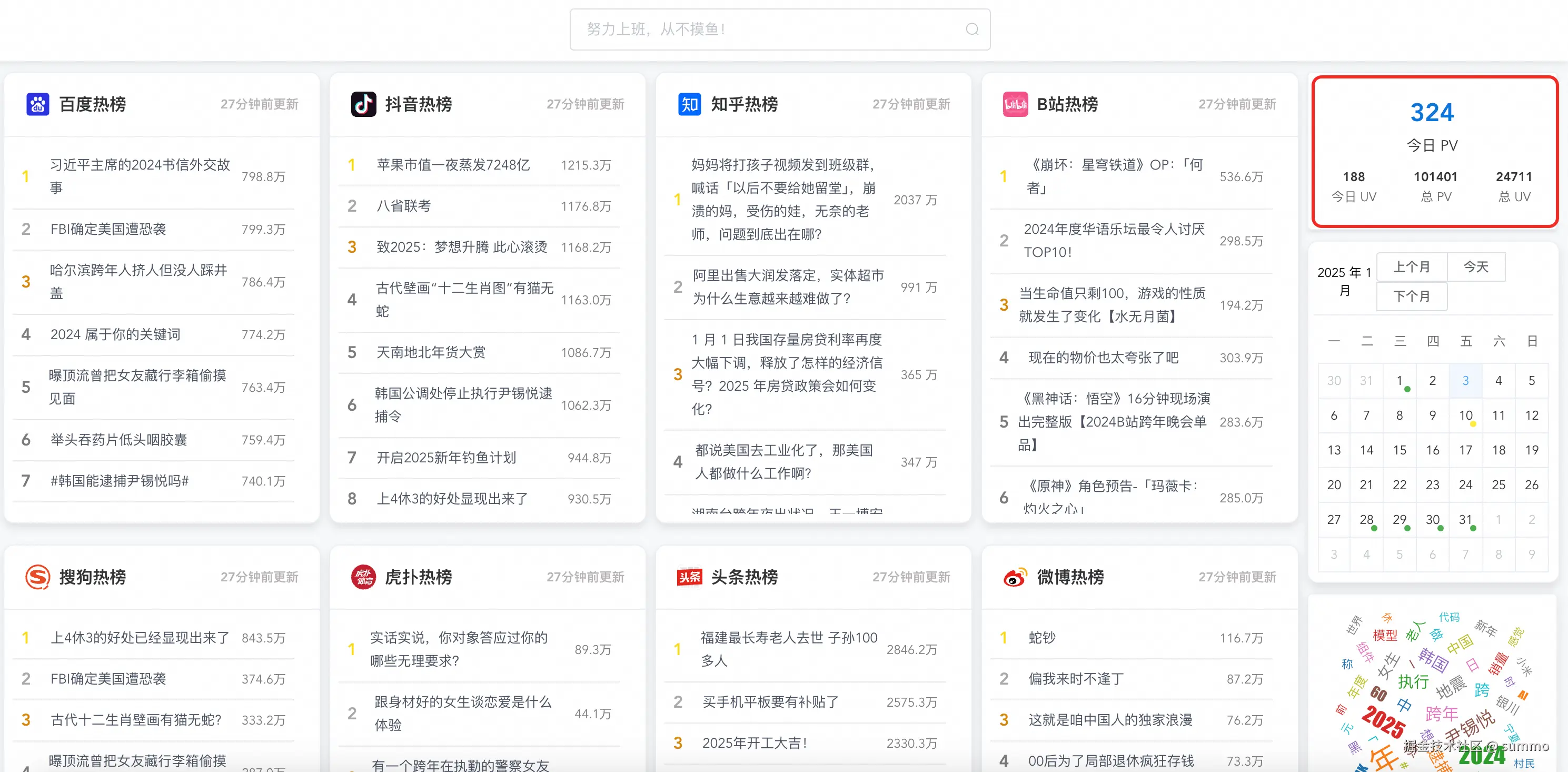The width and height of the screenshot is (1568, 772).
Task: Click the Zhihu 知 logo icon
Action: 689,104
